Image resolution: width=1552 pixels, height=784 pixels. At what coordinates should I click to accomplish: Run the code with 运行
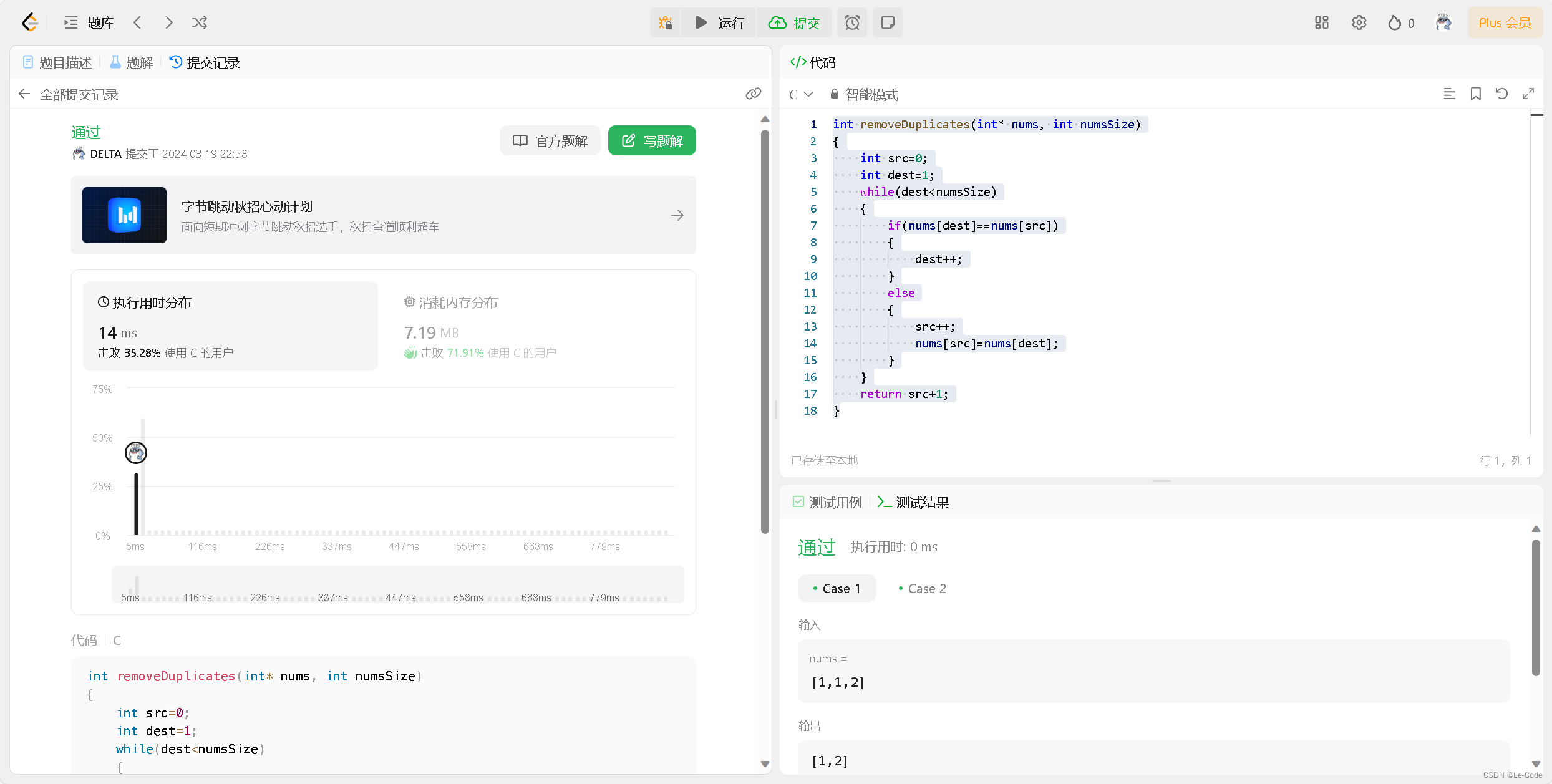719,23
